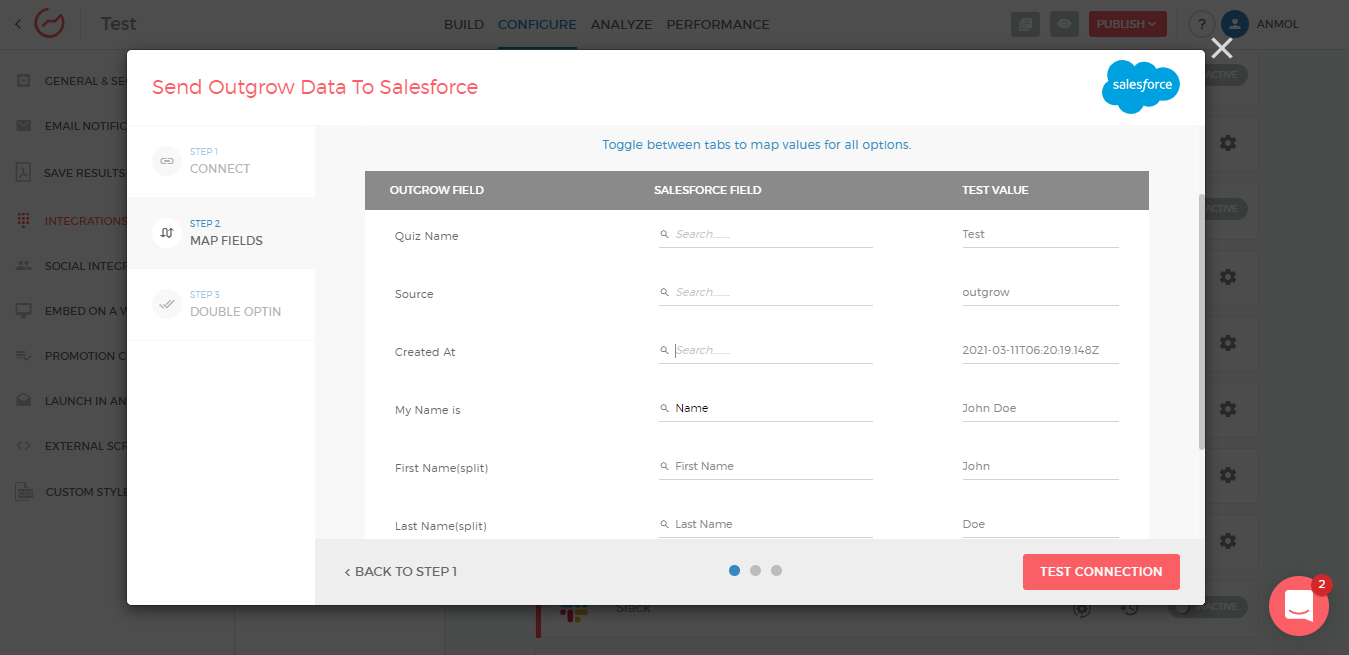Click the ANMOL username label
1349x655 pixels.
tap(1278, 24)
